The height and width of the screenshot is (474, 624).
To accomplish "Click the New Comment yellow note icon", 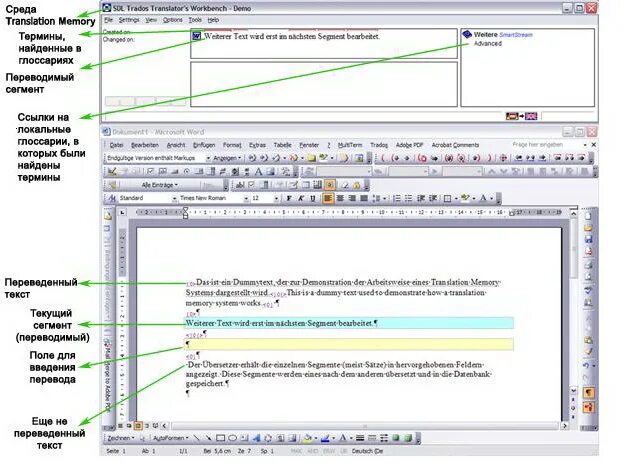I will (312, 158).
